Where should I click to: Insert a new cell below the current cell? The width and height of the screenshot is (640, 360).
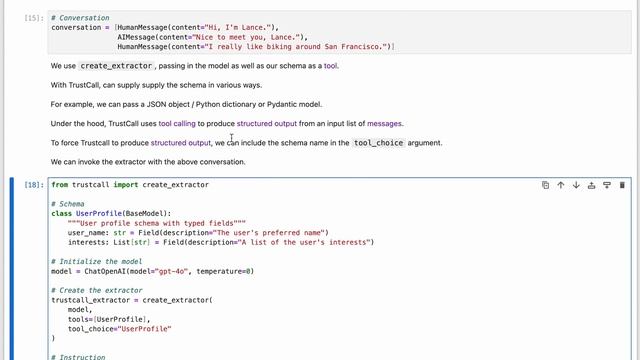tap(607, 185)
